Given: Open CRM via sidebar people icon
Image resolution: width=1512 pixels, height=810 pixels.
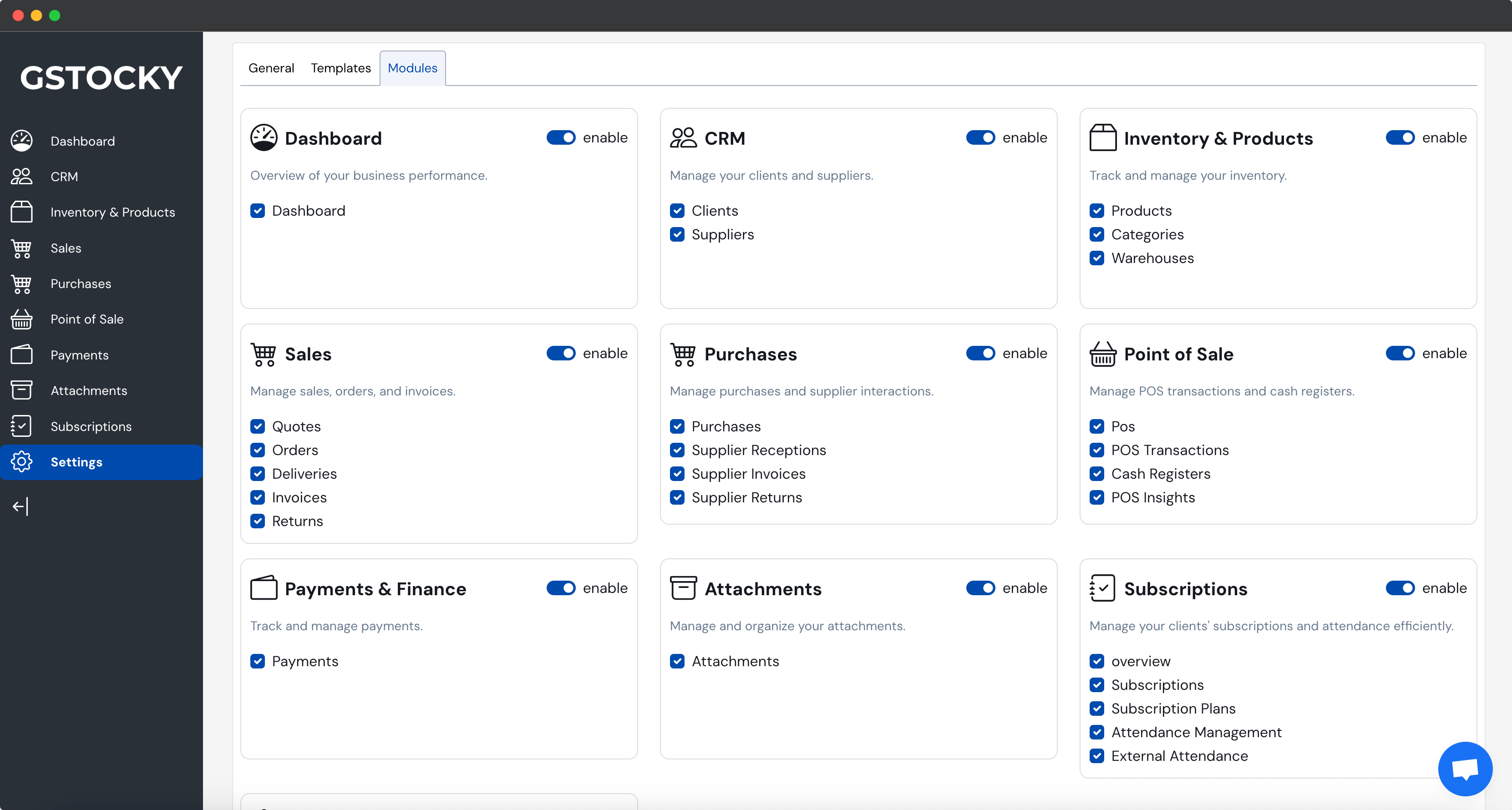Looking at the screenshot, I should pos(22,176).
